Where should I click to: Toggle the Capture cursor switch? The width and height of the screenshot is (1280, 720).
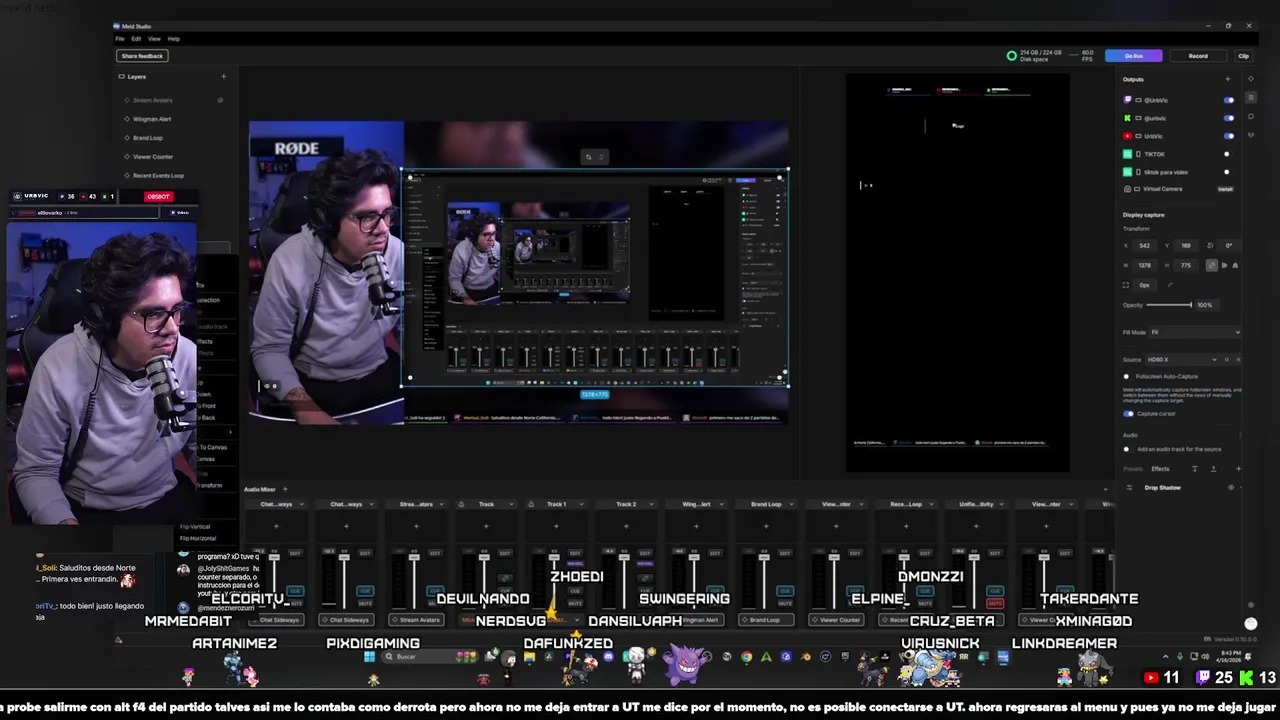[x=1129, y=414]
